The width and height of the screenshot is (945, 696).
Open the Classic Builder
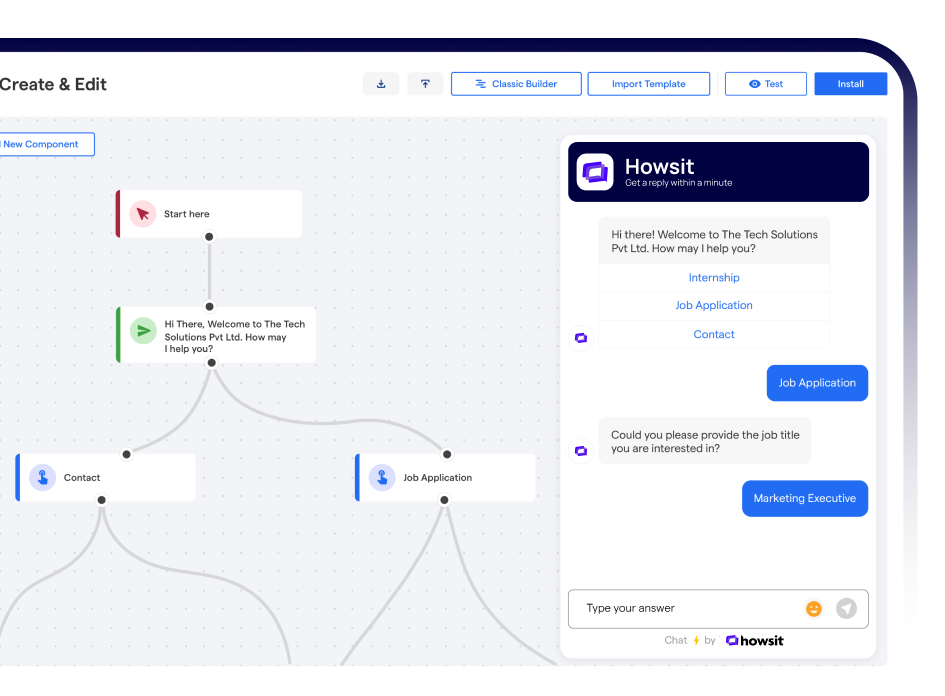[x=516, y=84]
